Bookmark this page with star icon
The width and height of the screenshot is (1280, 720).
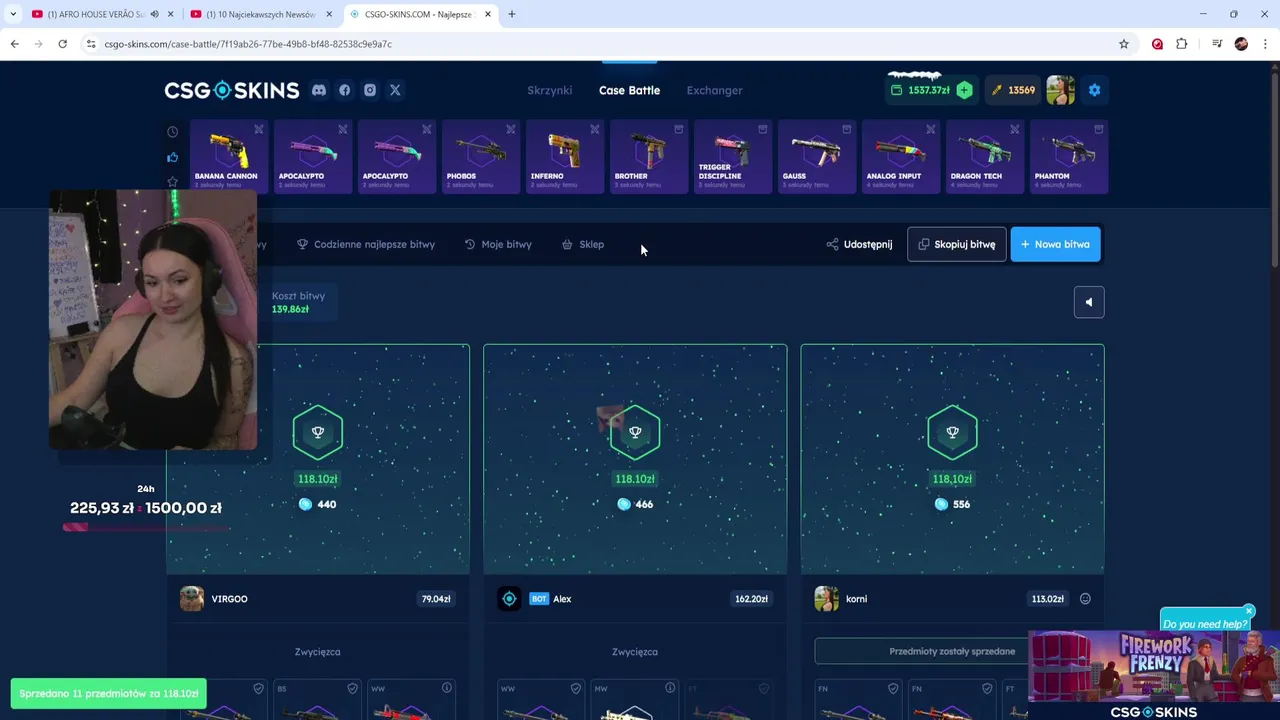[x=1124, y=44]
